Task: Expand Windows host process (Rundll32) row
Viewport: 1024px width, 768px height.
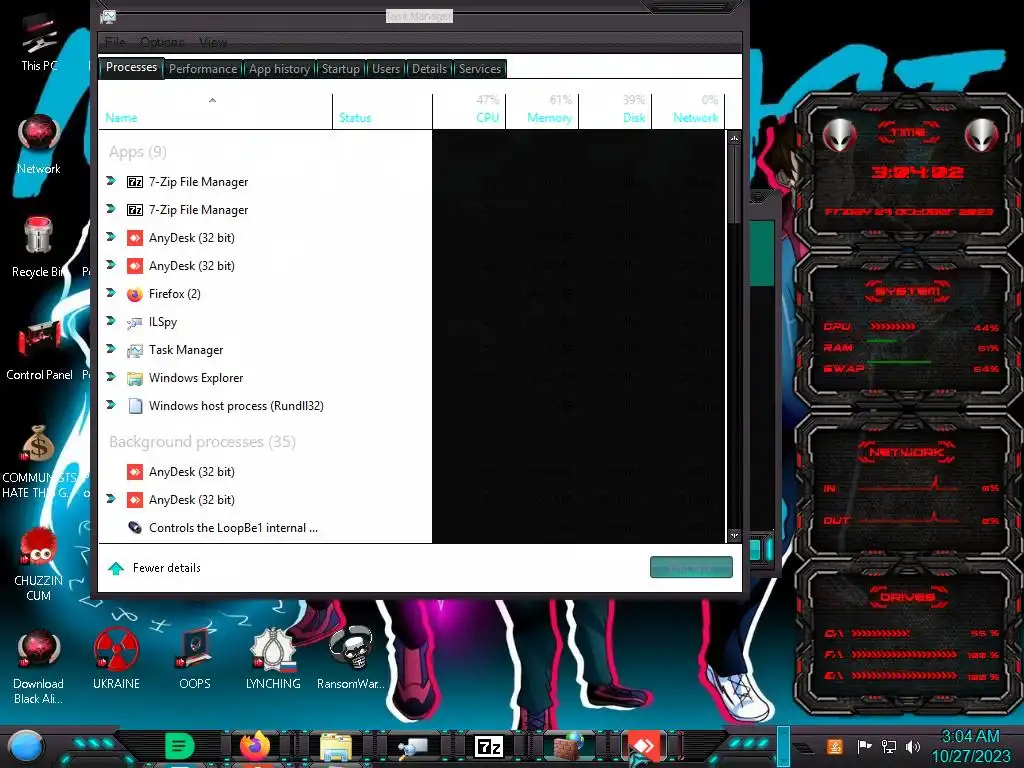Action: coord(111,405)
